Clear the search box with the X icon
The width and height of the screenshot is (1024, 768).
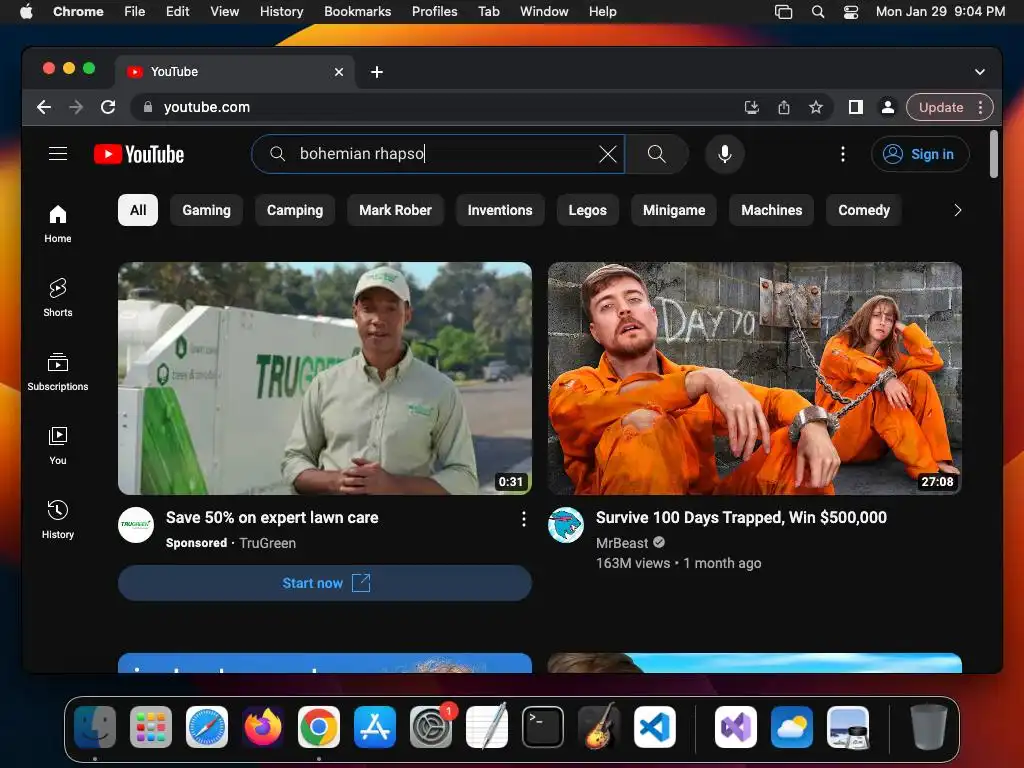[607, 154]
